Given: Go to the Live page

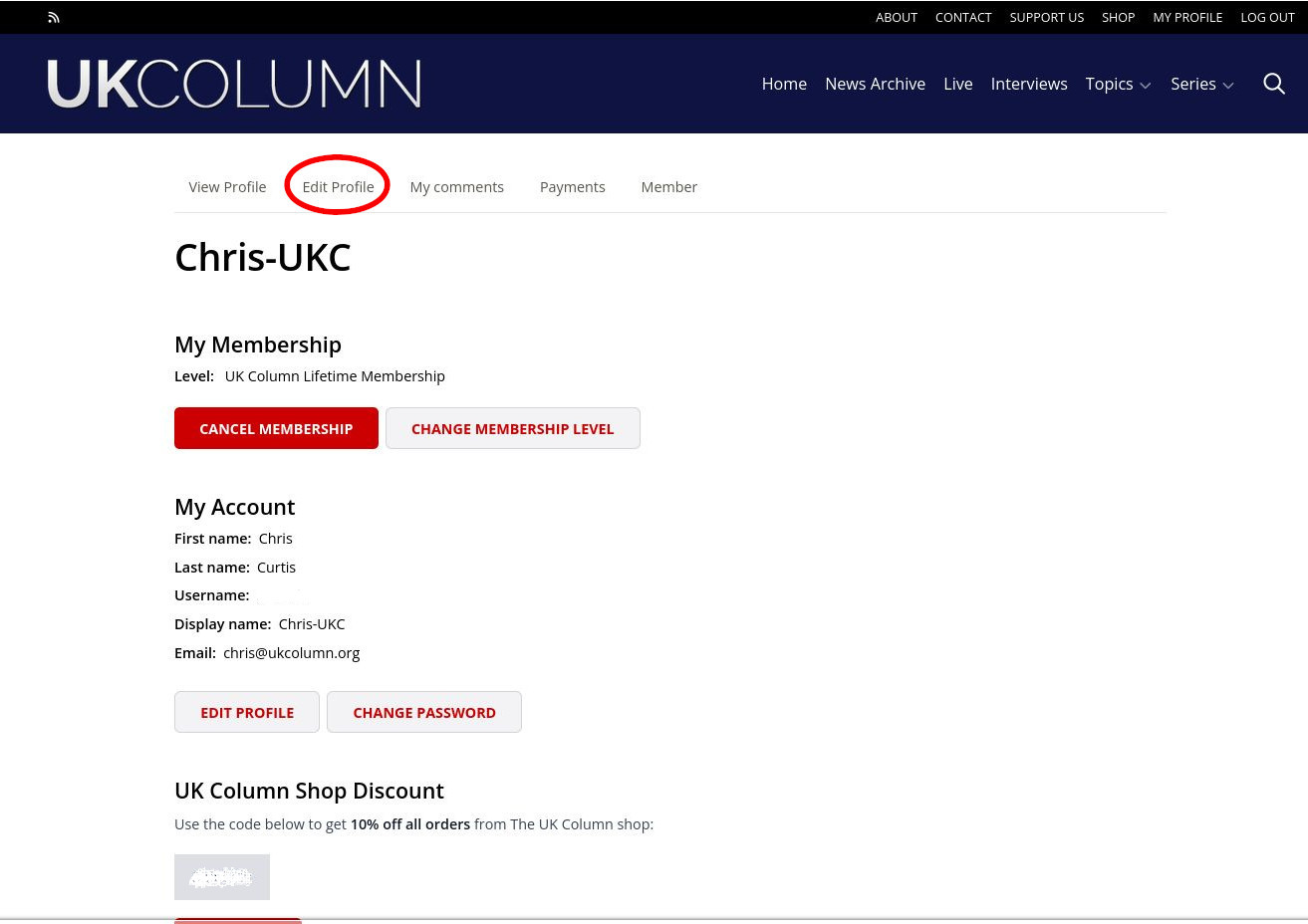Looking at the screenshot, I should tap(958, 84).
